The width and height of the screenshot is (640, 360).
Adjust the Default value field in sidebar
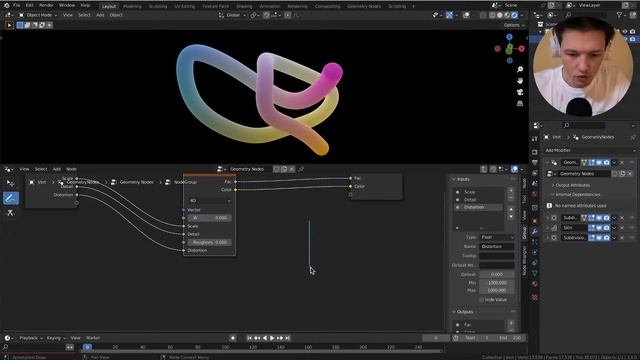click(496, 274)
